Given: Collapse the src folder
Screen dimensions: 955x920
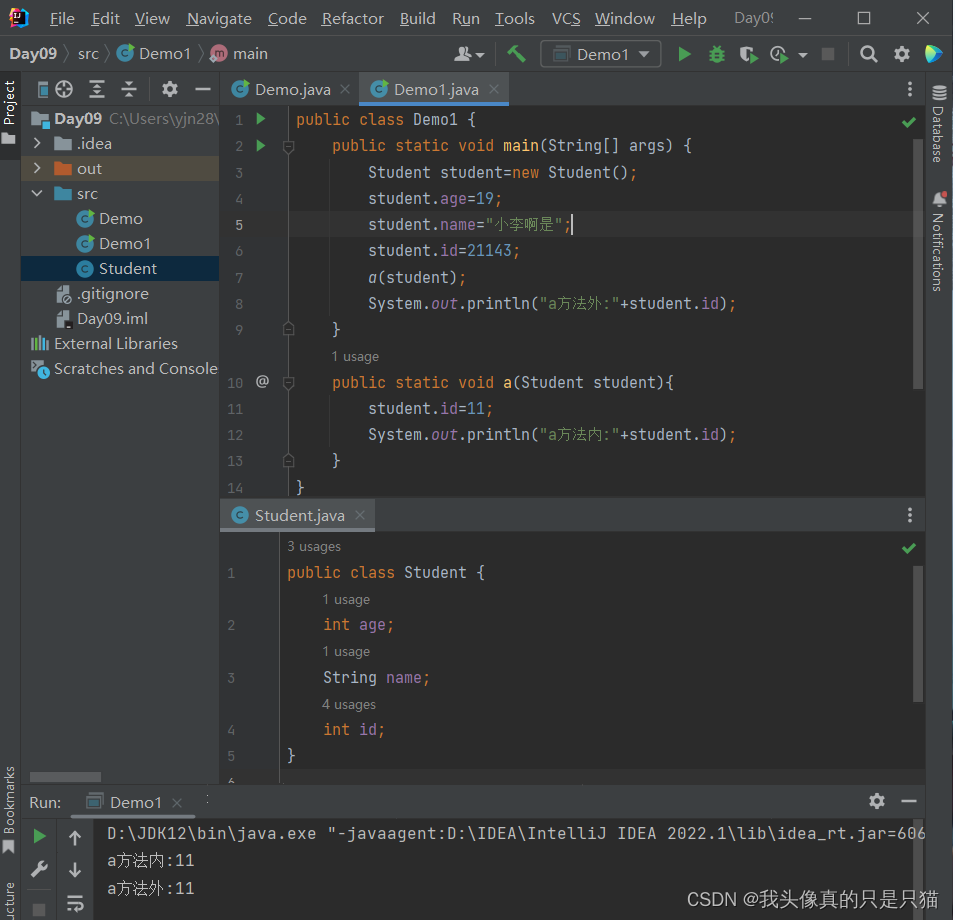Looking at the screenshot, I should (37, 193).
